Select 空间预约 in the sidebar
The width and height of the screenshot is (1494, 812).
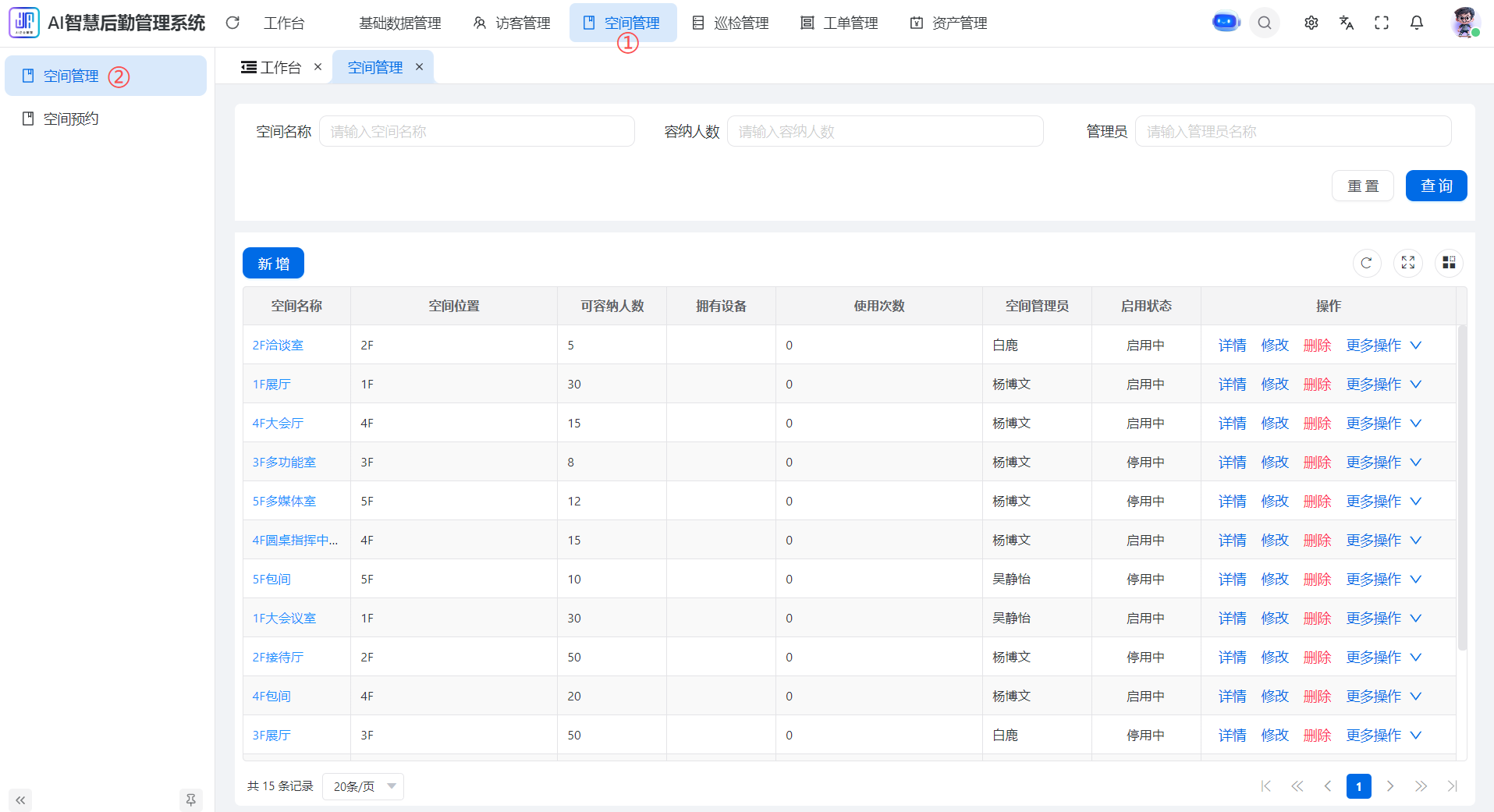coord(71,119)
